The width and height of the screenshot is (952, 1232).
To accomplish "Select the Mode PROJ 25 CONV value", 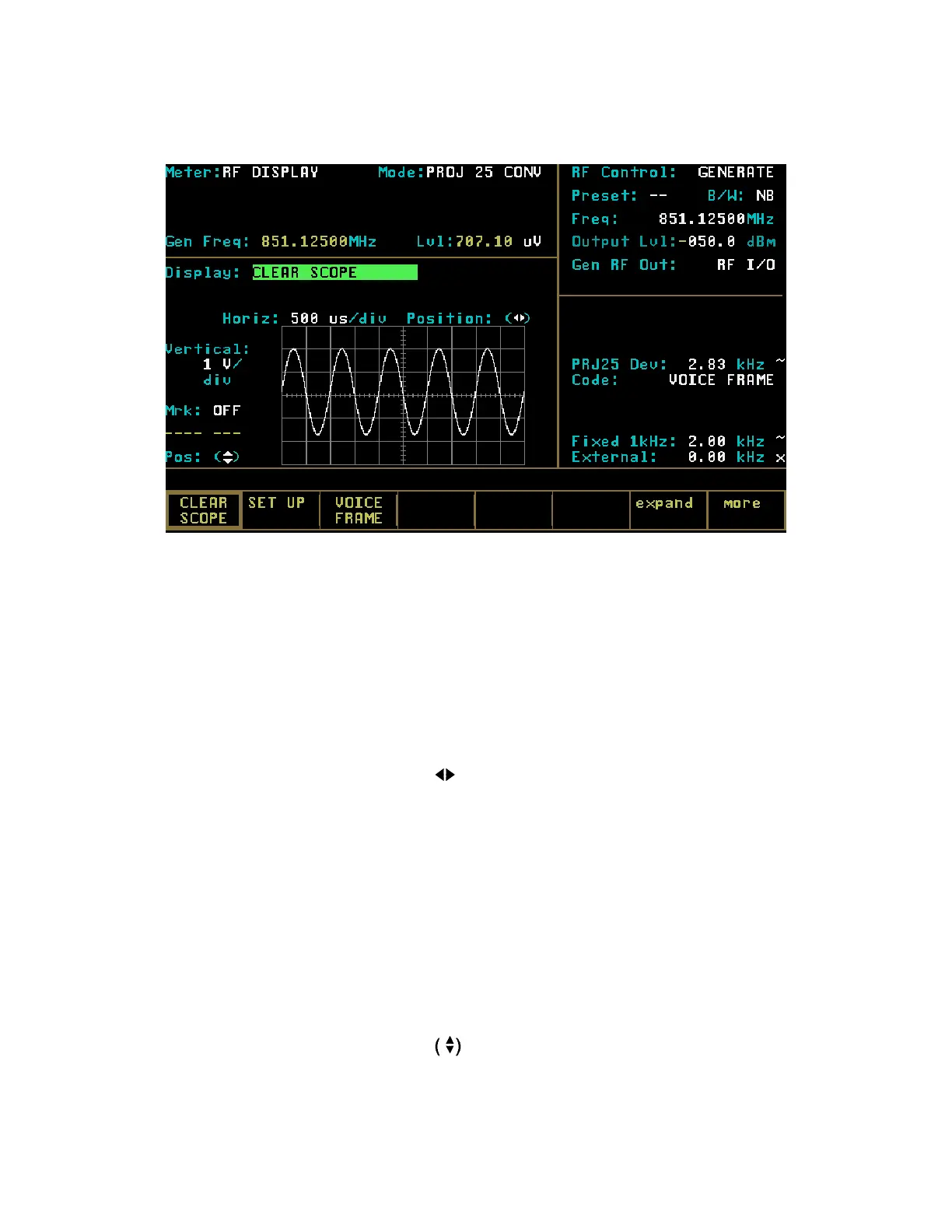I will [483, 172].
